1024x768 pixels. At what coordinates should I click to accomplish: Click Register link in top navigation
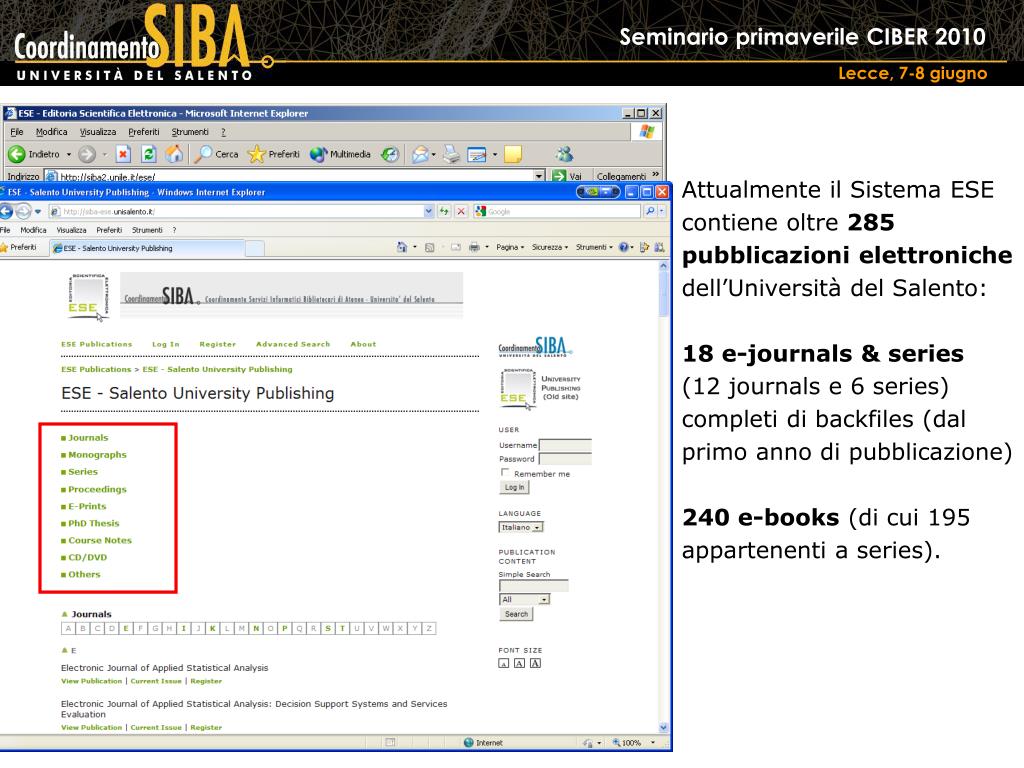(x=217, y=344)
